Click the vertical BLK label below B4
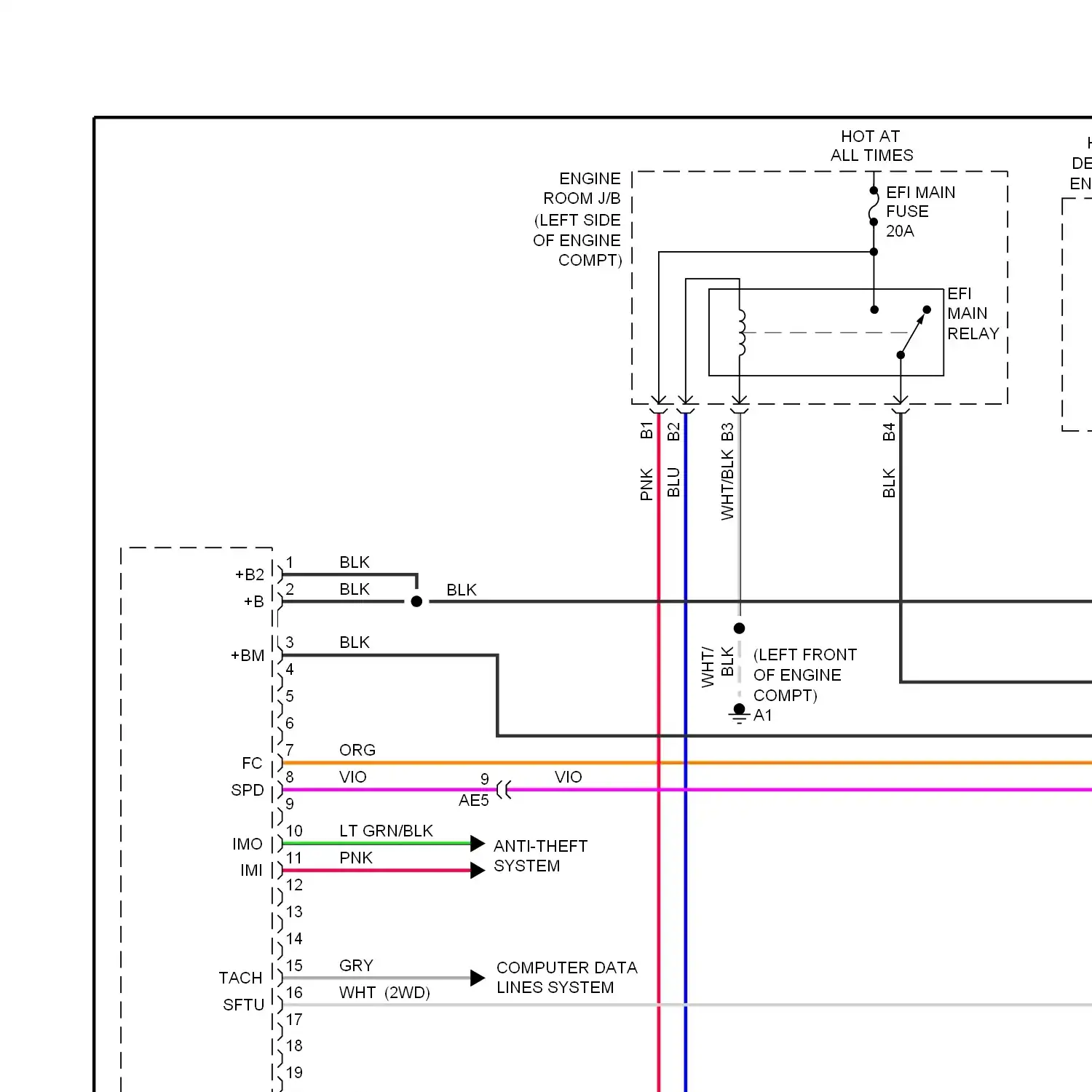 coord(889,483)
